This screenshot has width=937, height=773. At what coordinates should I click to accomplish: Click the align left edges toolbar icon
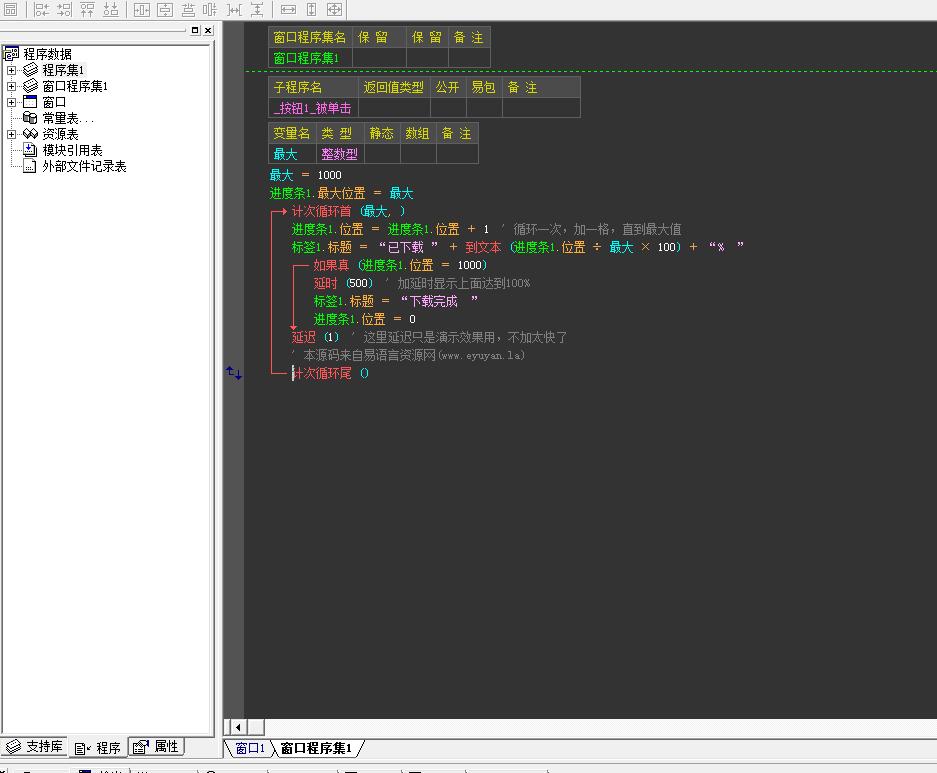42,9
